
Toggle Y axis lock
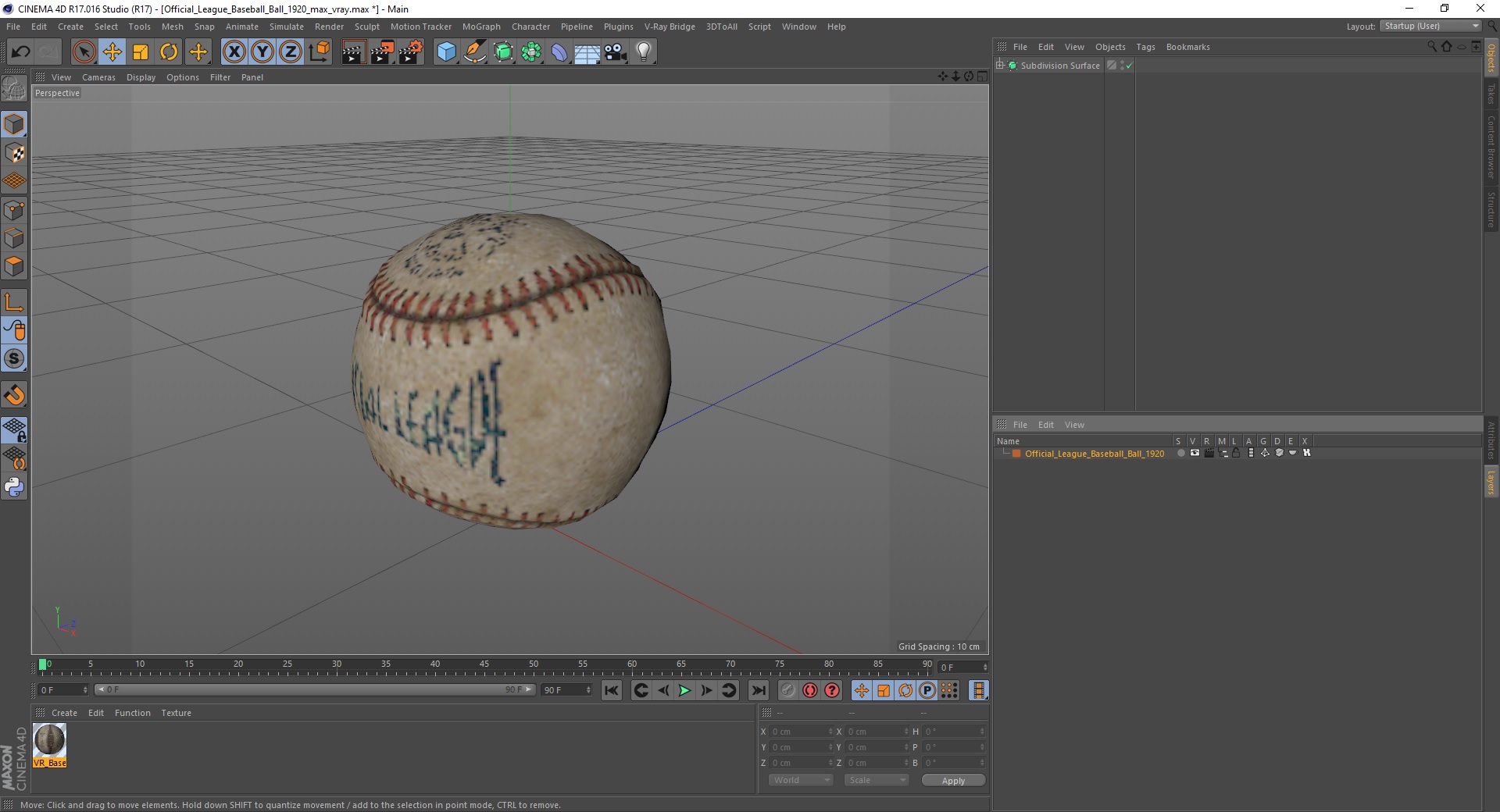click(262, 52)
